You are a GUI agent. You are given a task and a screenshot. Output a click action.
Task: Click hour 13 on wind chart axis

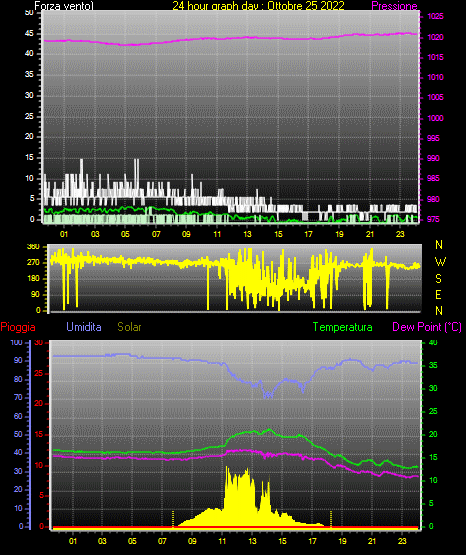pyautogui.click(x=247, y=234)
